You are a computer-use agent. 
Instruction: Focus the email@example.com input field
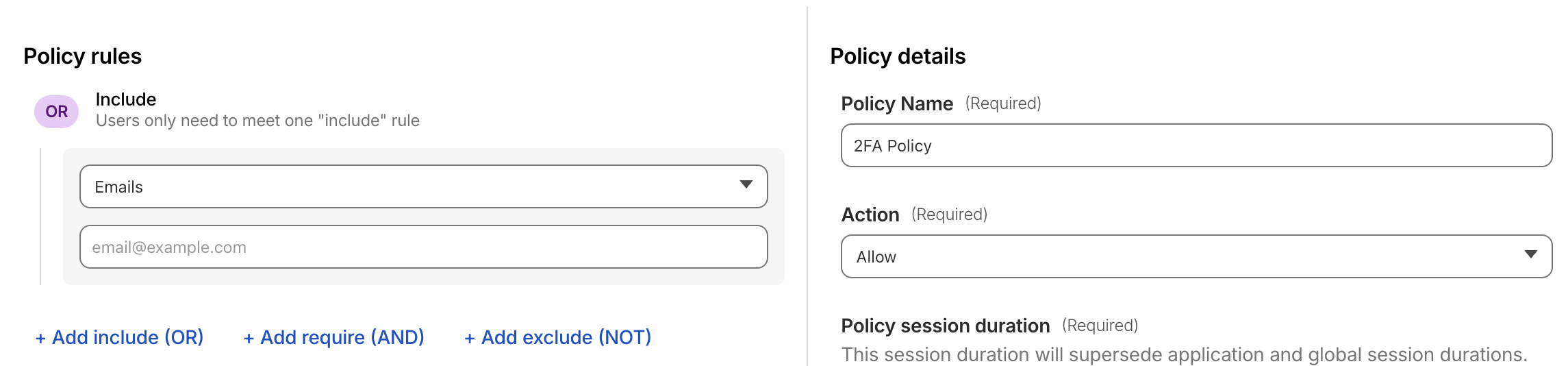(423, 247)
